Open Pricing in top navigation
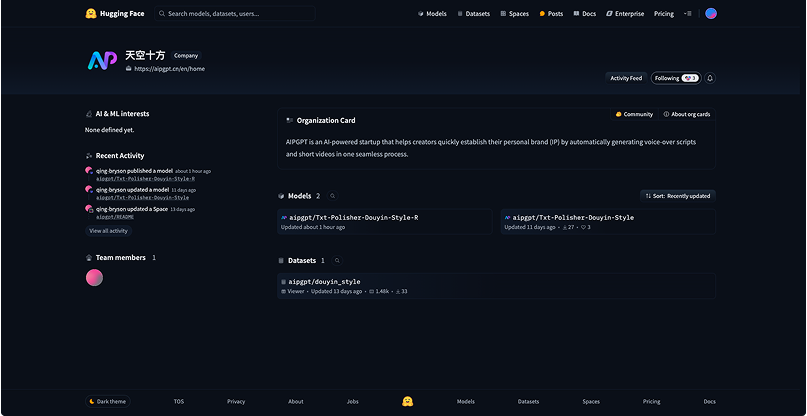This screenshot has height=416, width=807. (x=664, y=14)
